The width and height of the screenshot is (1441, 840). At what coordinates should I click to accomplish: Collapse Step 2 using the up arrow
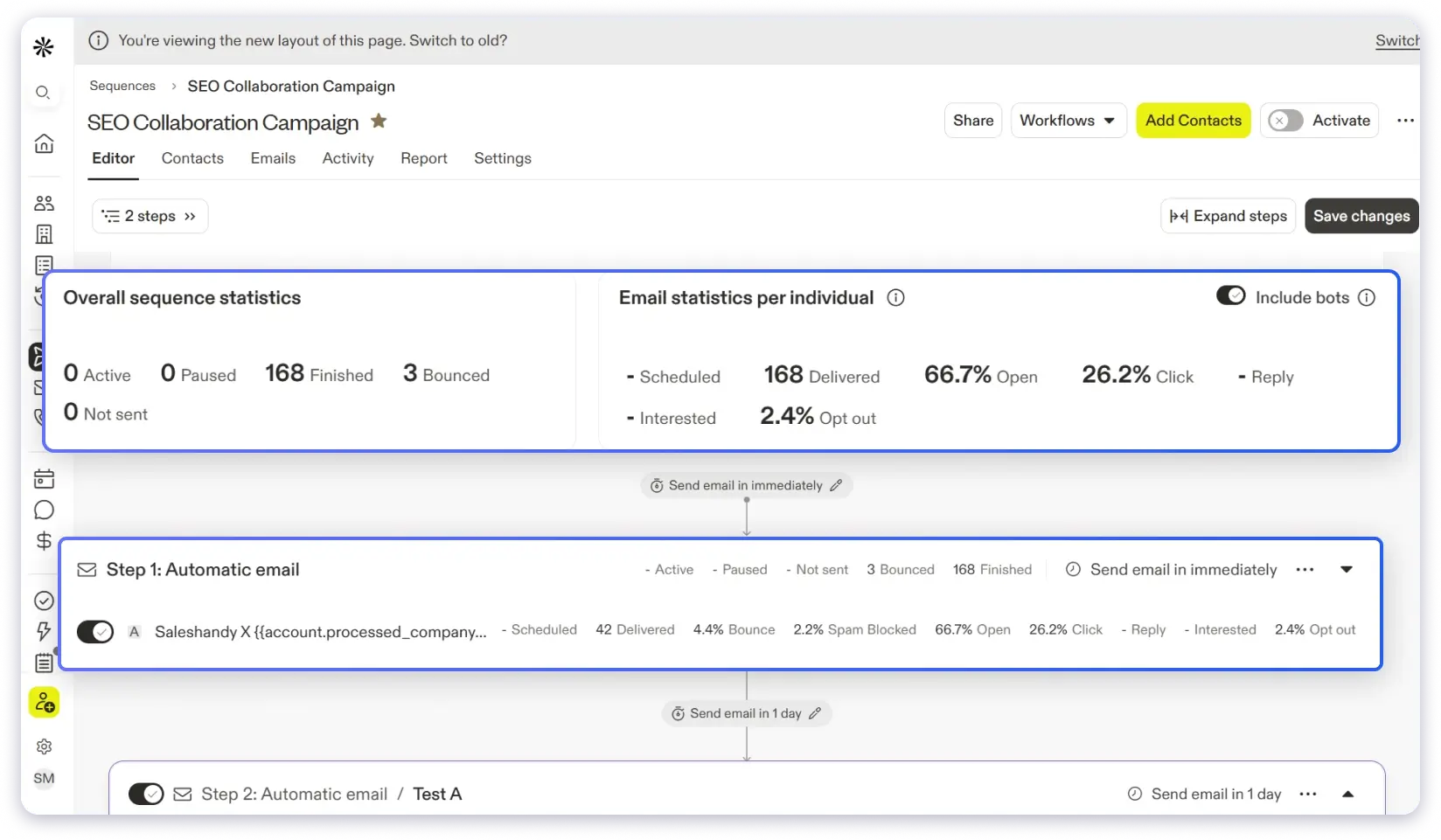(1347, 794)
